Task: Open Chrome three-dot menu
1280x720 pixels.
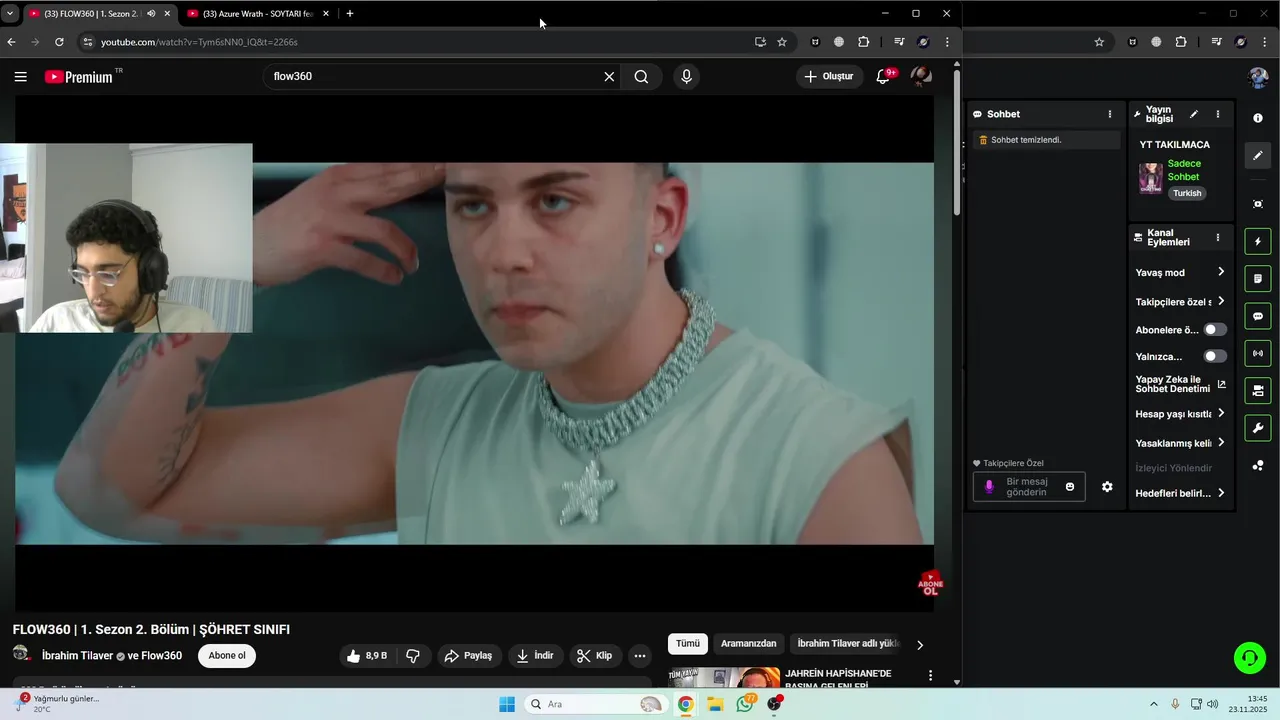Action: (x=947, y=42)
